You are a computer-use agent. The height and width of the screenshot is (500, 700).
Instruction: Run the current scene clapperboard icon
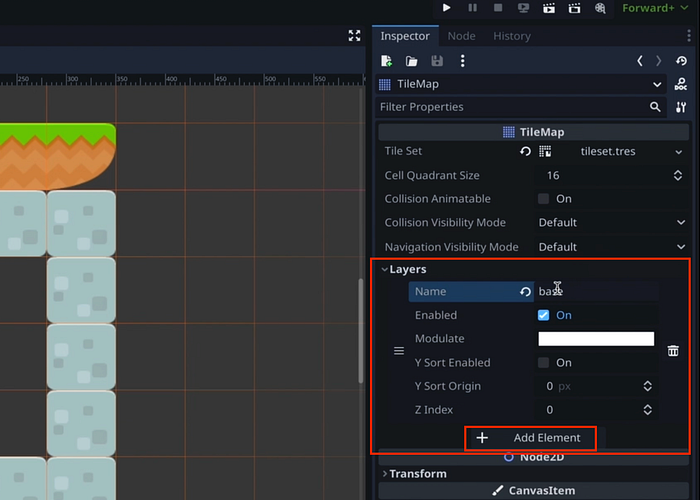pos(549,8)
